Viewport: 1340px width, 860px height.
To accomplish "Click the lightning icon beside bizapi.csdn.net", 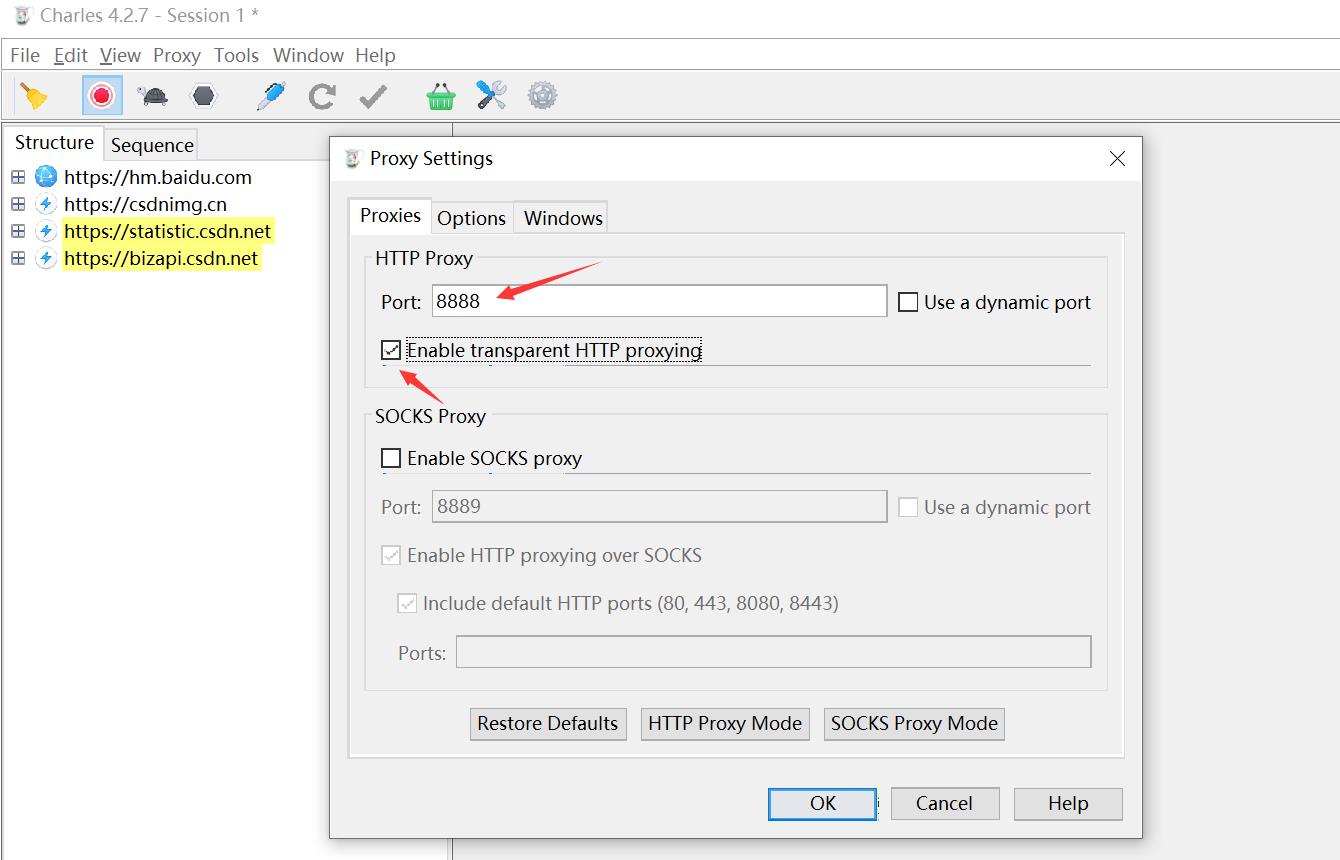I will coord(46,258).
